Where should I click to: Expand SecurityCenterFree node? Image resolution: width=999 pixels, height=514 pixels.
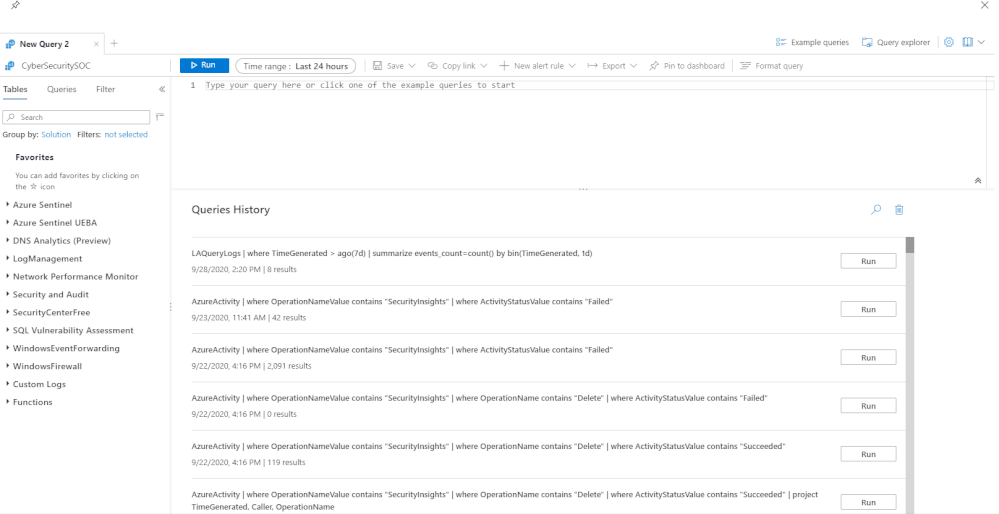[x=7, y=312]
